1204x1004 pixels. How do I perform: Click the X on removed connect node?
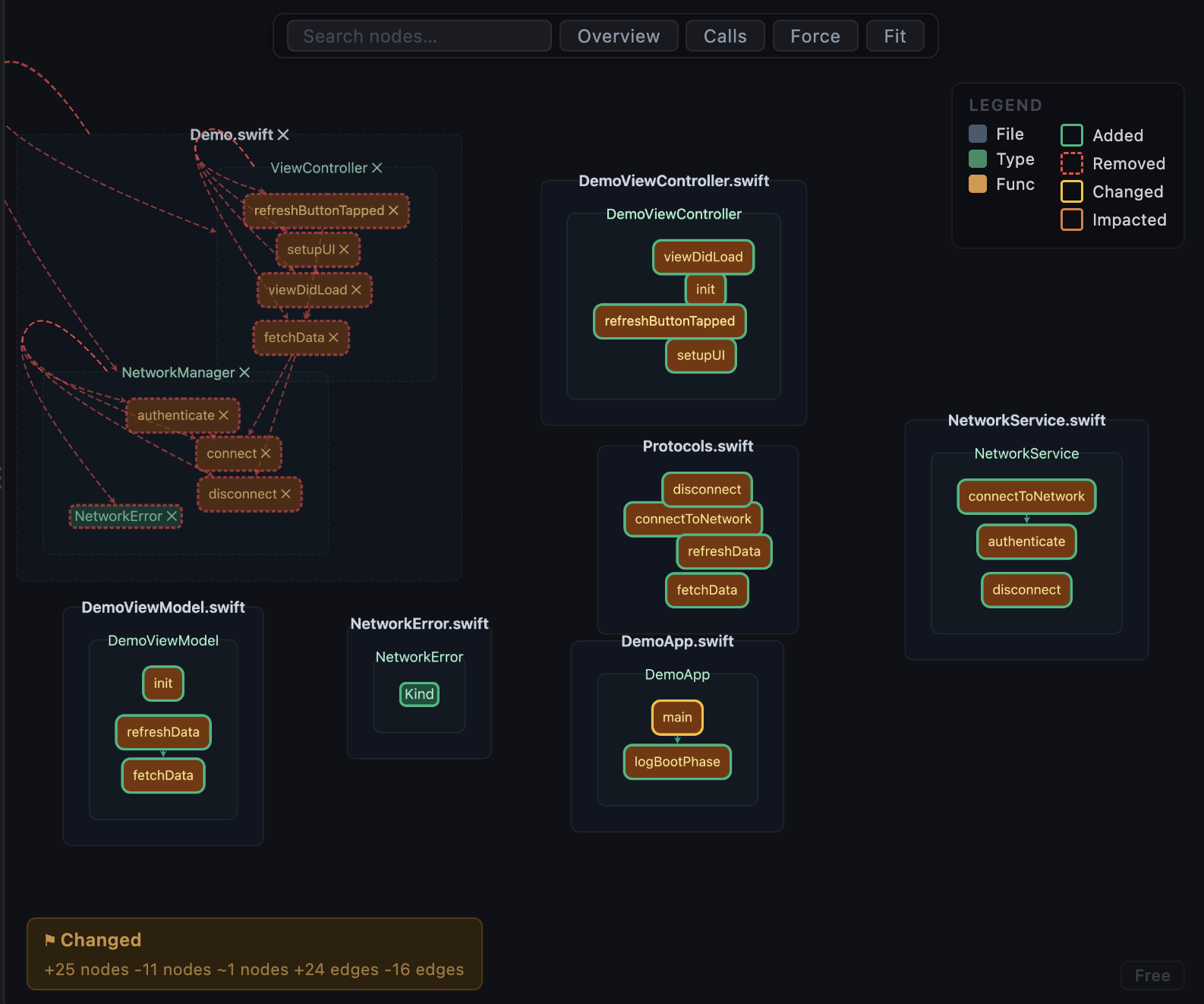pos(266,453)
